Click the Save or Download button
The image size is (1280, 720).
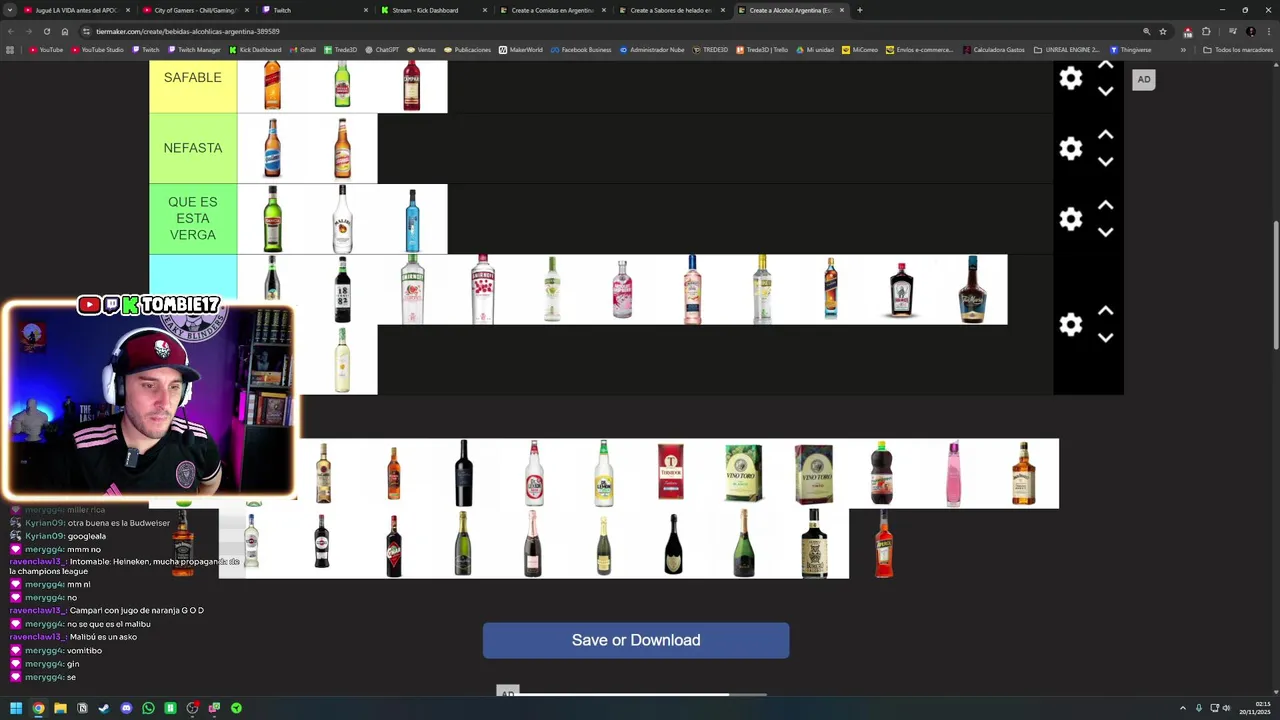point(636,640)
